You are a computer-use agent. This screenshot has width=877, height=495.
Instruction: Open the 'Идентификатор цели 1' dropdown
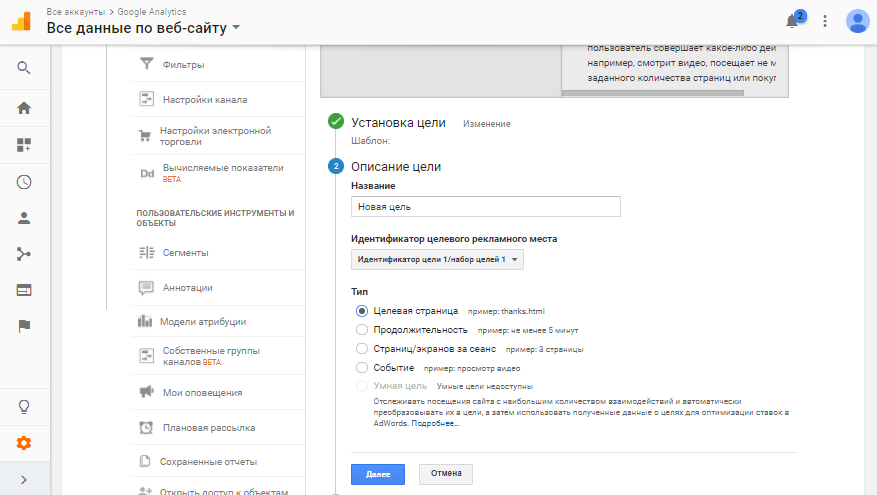click(438, 260)
